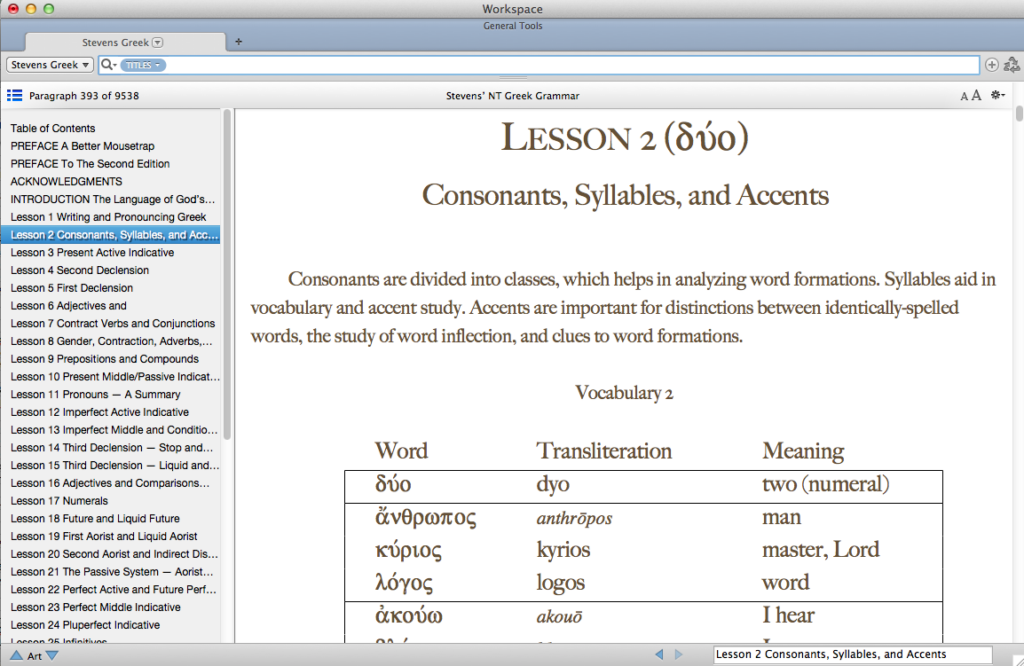Toggle the table of contents list icon

pyautogui.click(x=14, y=95)
